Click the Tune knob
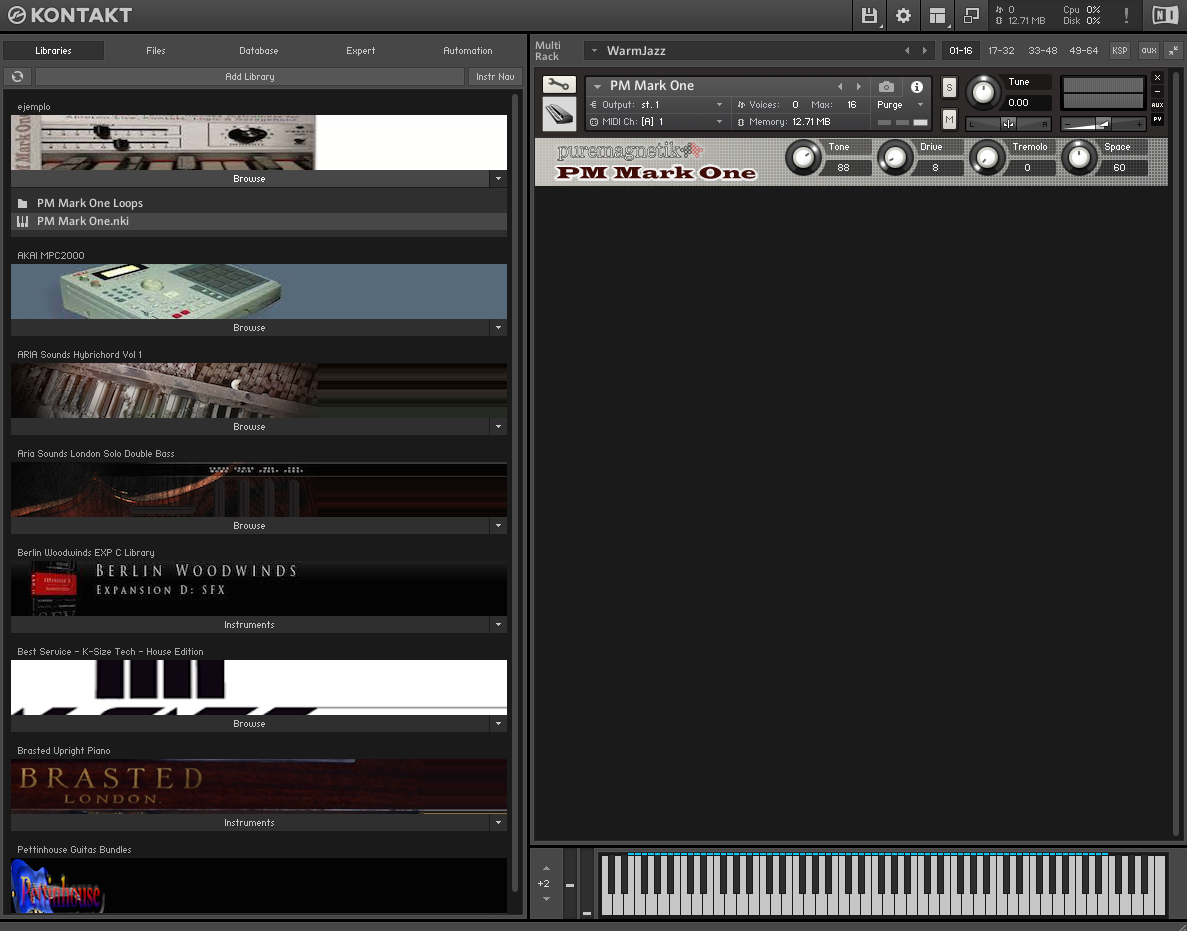Image resolution: width=1187 pixels, height=931 pixels. coord(983,92)
